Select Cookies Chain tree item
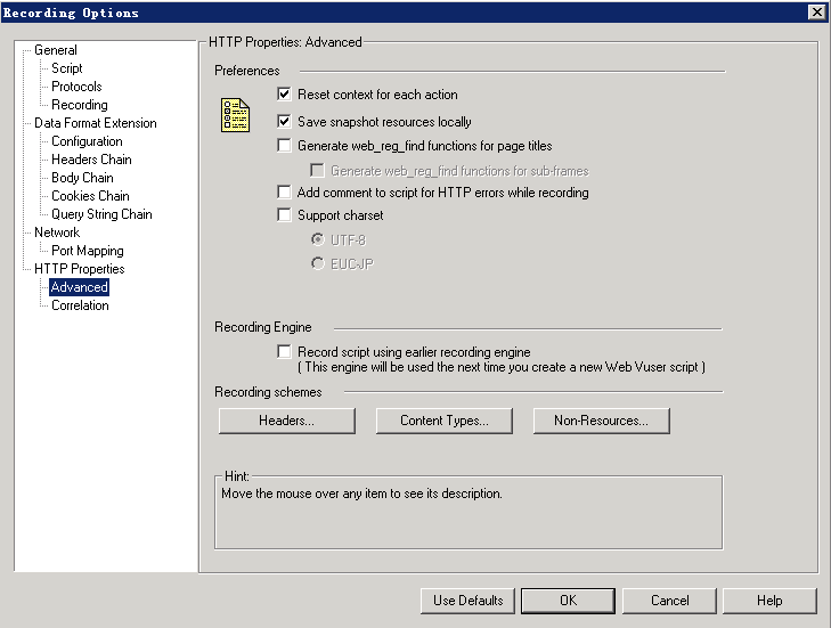 click(90, 196)
